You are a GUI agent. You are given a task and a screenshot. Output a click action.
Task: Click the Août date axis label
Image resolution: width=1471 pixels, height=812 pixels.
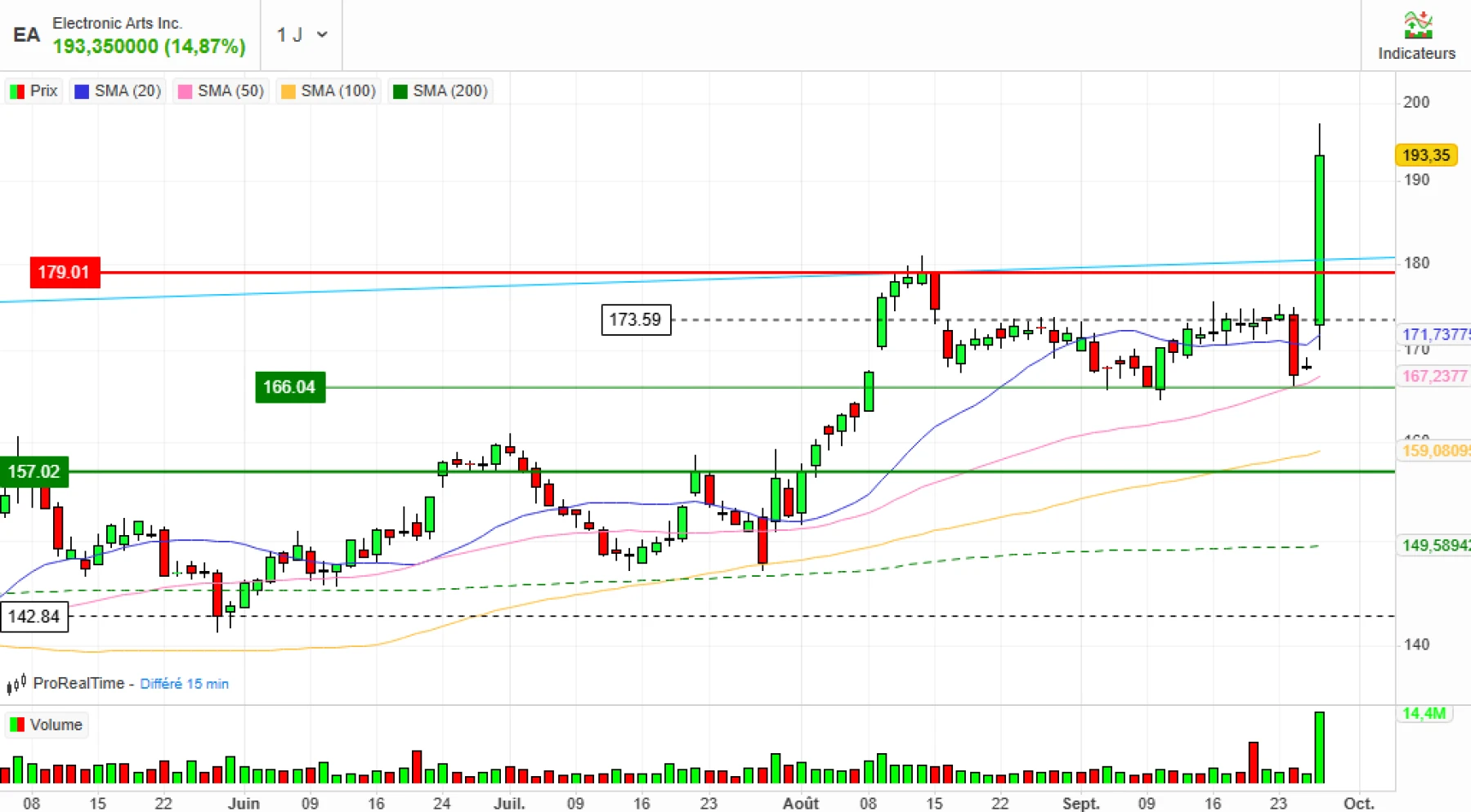click(x=801, y=803)
